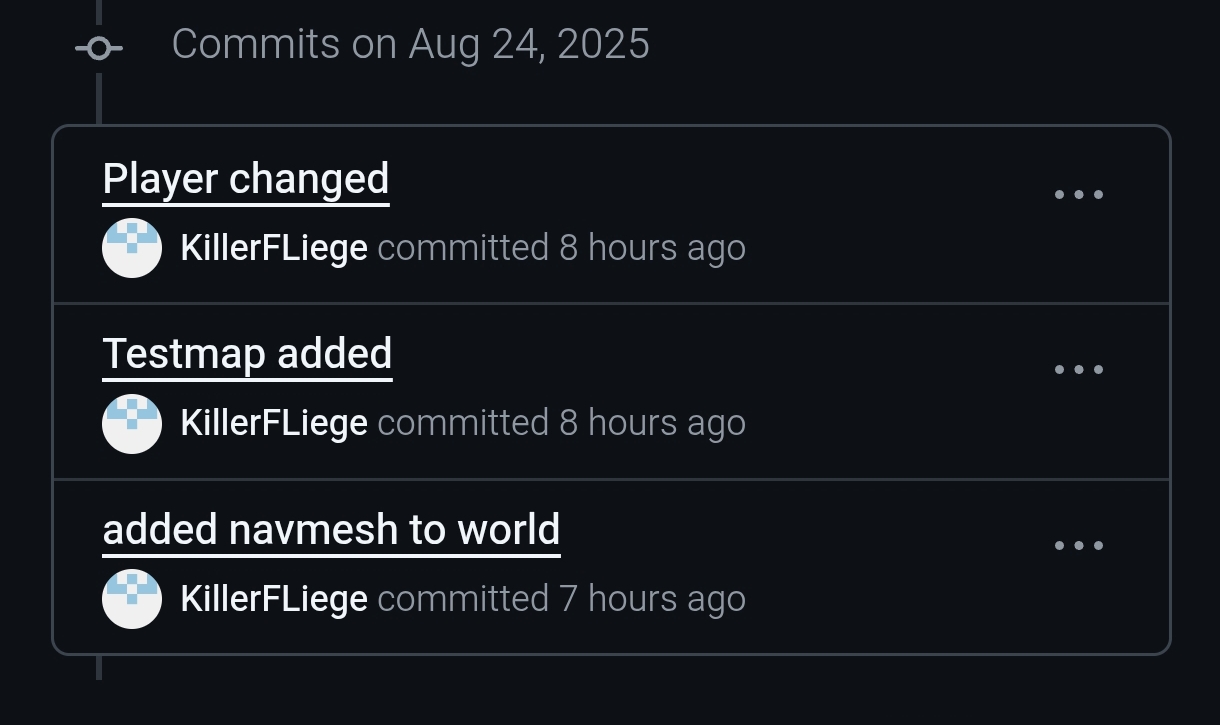Viewport: 1220px width, 725px height.
Task: Click the word "committed" in the navmesh commit row
Action: point(463,599)
